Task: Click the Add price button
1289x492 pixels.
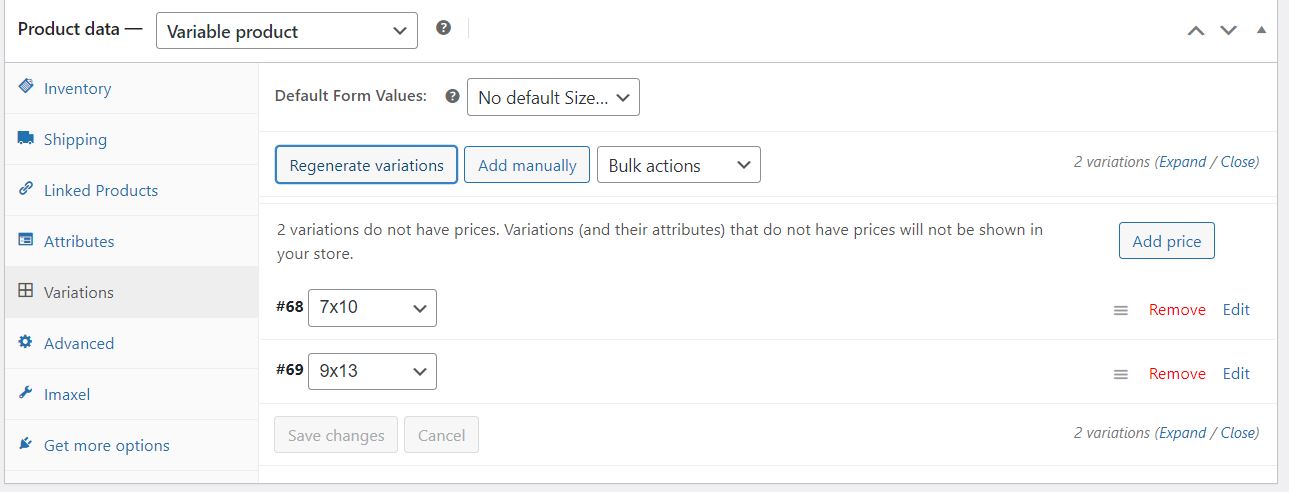Action: point(1166,241)
